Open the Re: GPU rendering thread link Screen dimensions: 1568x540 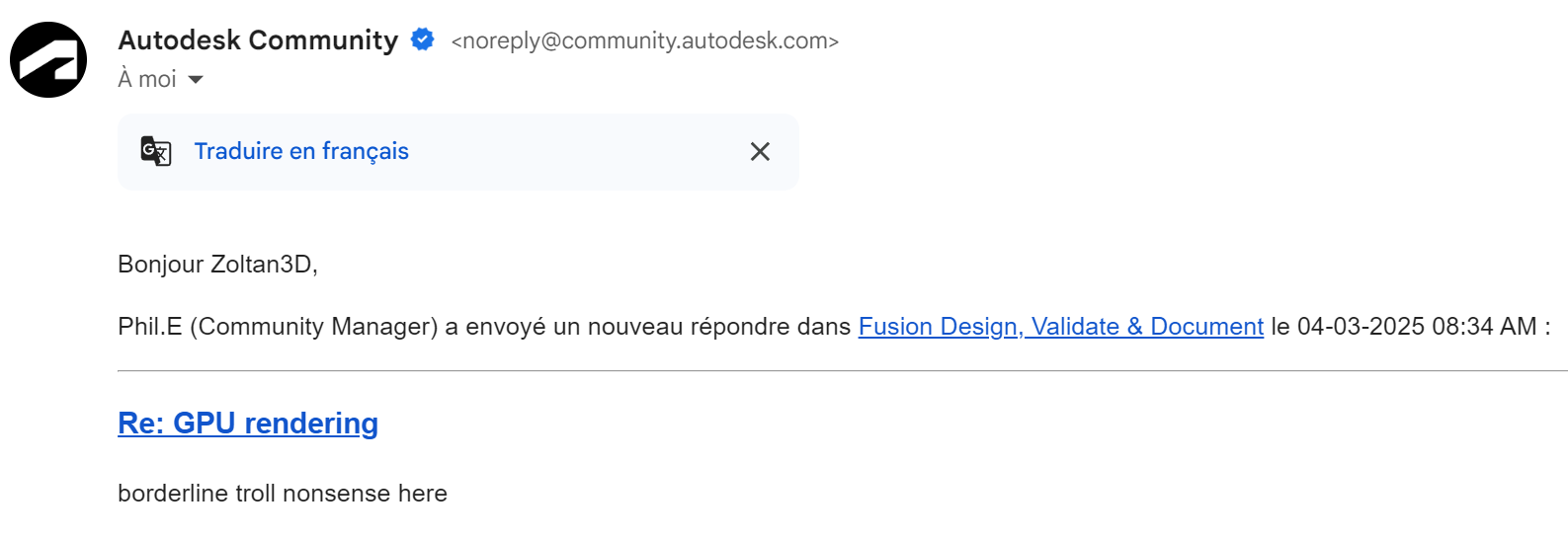(x=248, y=424)
